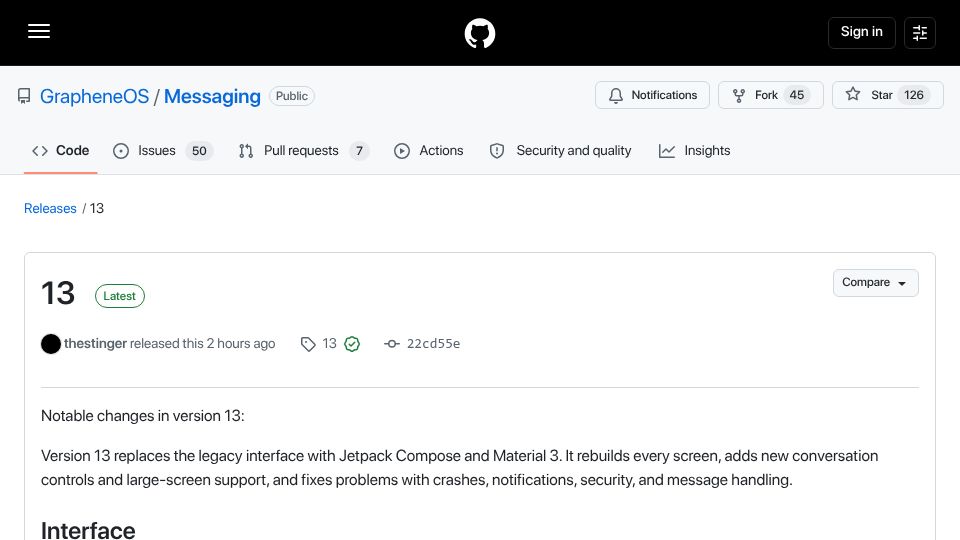Click the Sign in button

(861, 32)
